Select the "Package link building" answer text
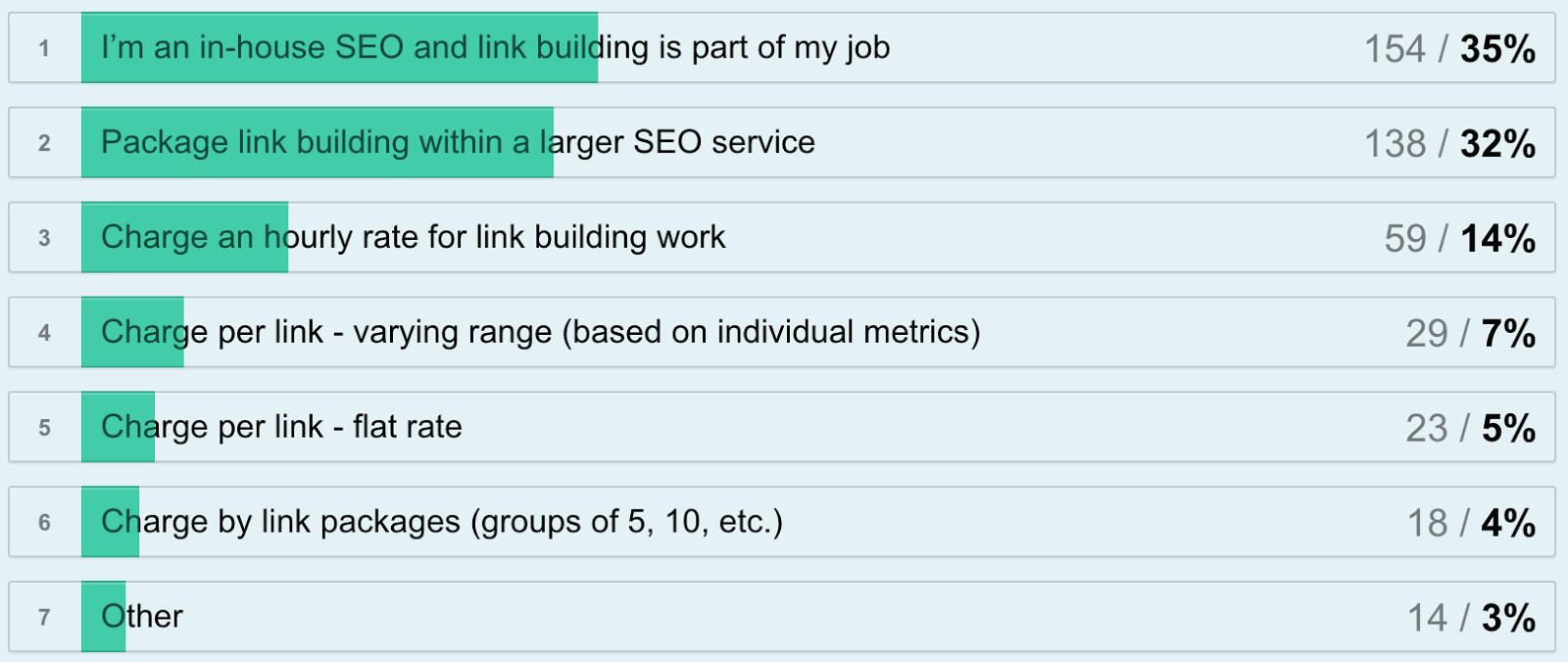This screenshot has height=662, width=1568. click(x=458, y=142)
